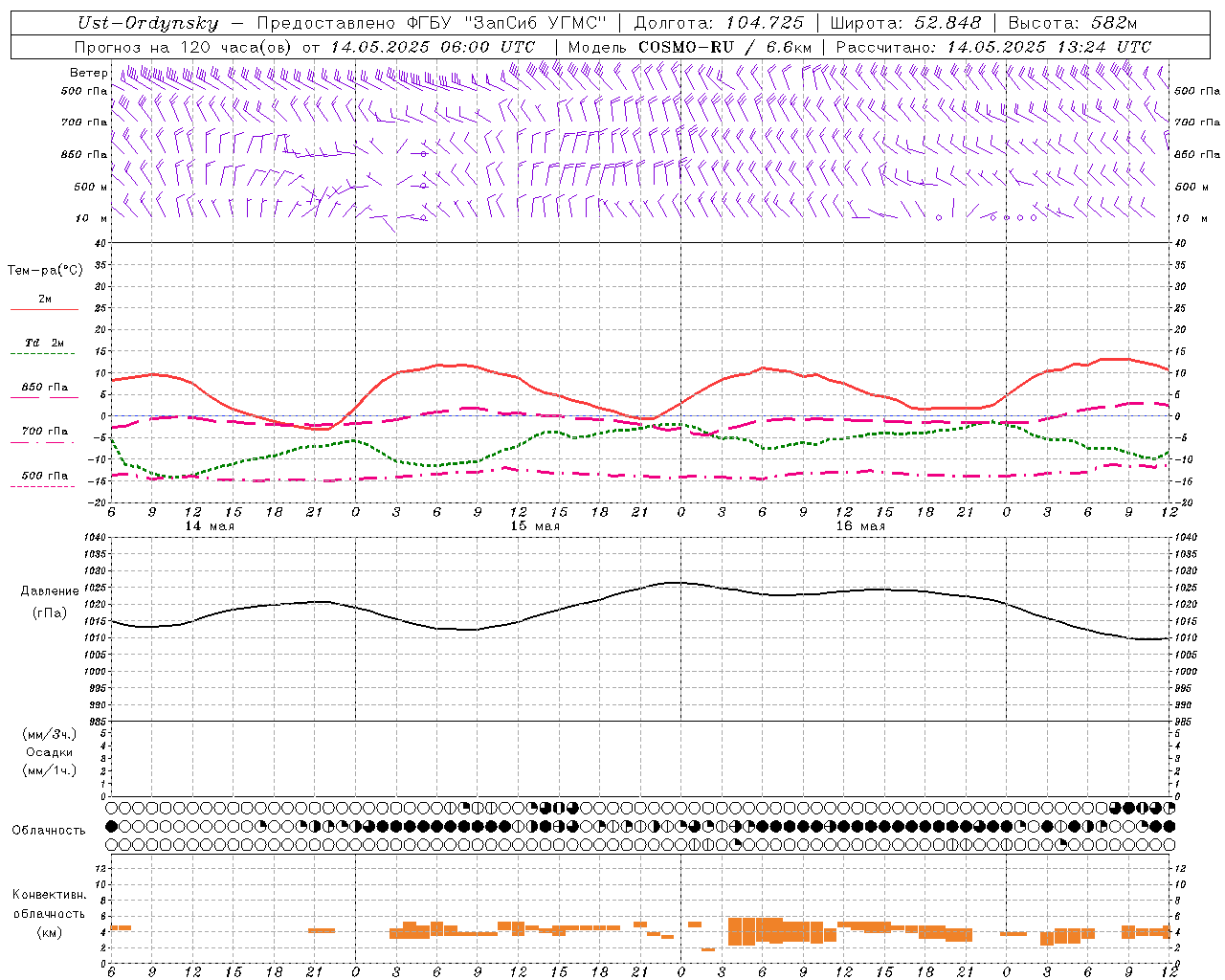Click the Давление pressure panel label
Image resolution: width=1225 pixels, height=980 pixels.
pos(50,591)
